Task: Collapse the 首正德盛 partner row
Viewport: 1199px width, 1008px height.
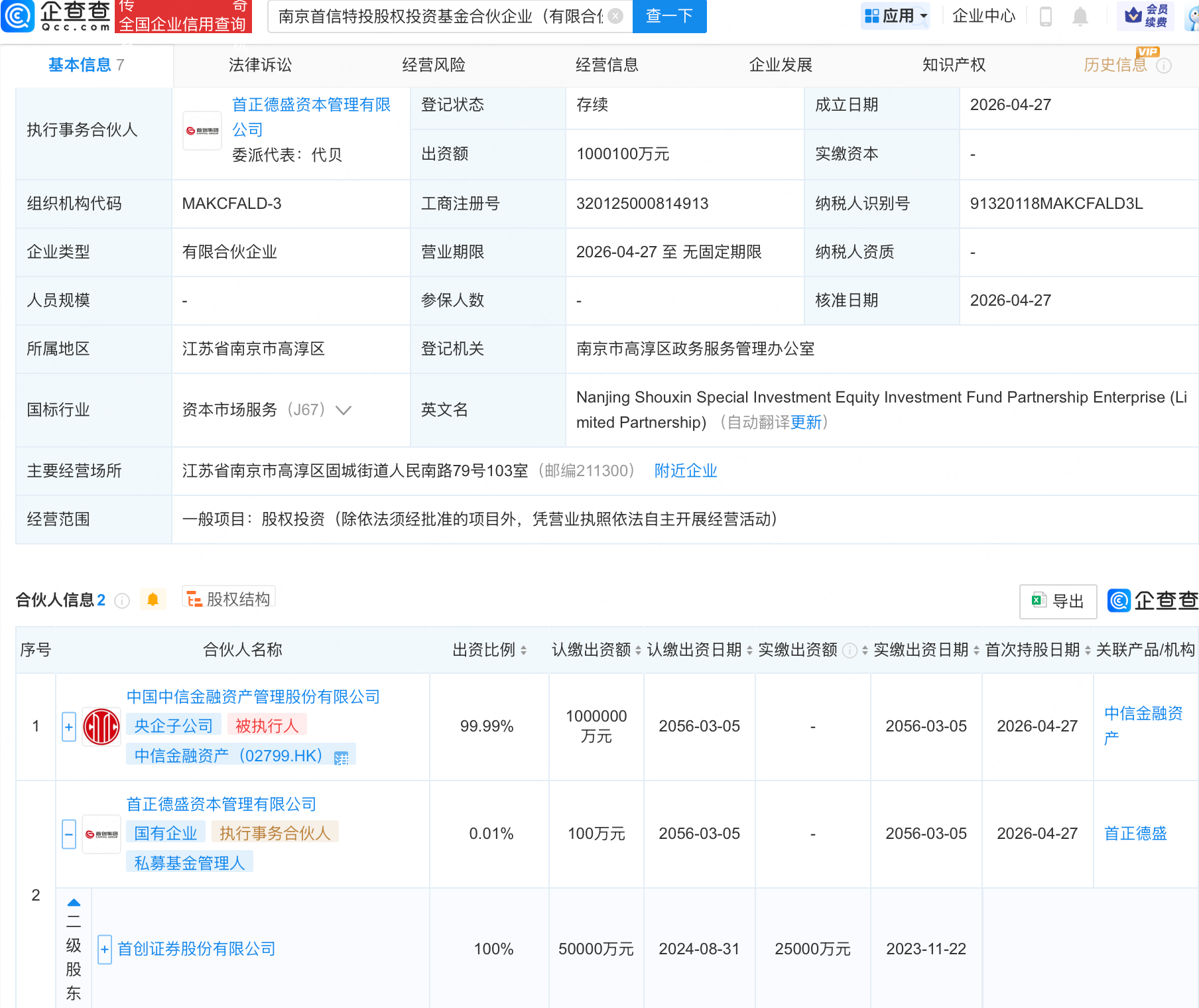Action: click(x=69, y=834)
